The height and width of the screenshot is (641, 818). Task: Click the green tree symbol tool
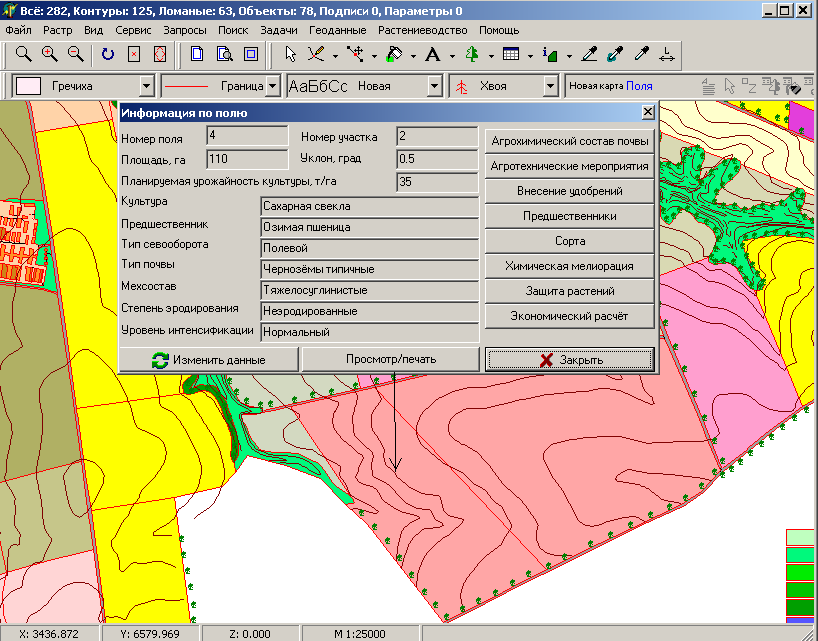[x=471, y=54]
